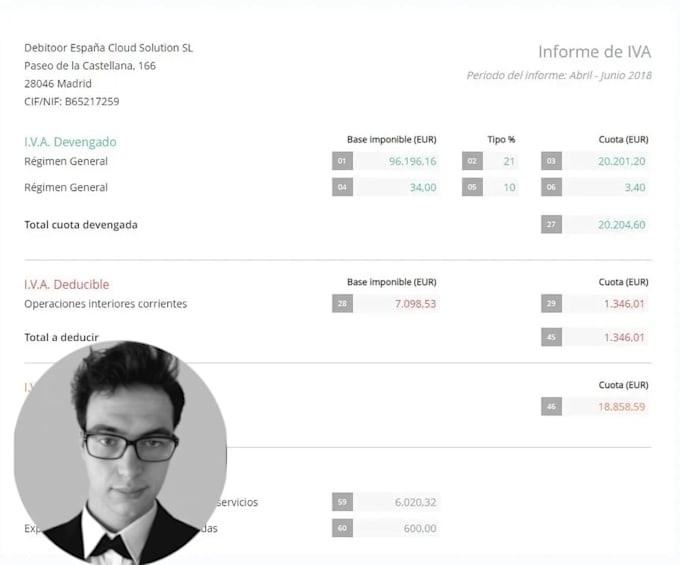
Task: Click box number 59 badge
Action: coord(342,502)
